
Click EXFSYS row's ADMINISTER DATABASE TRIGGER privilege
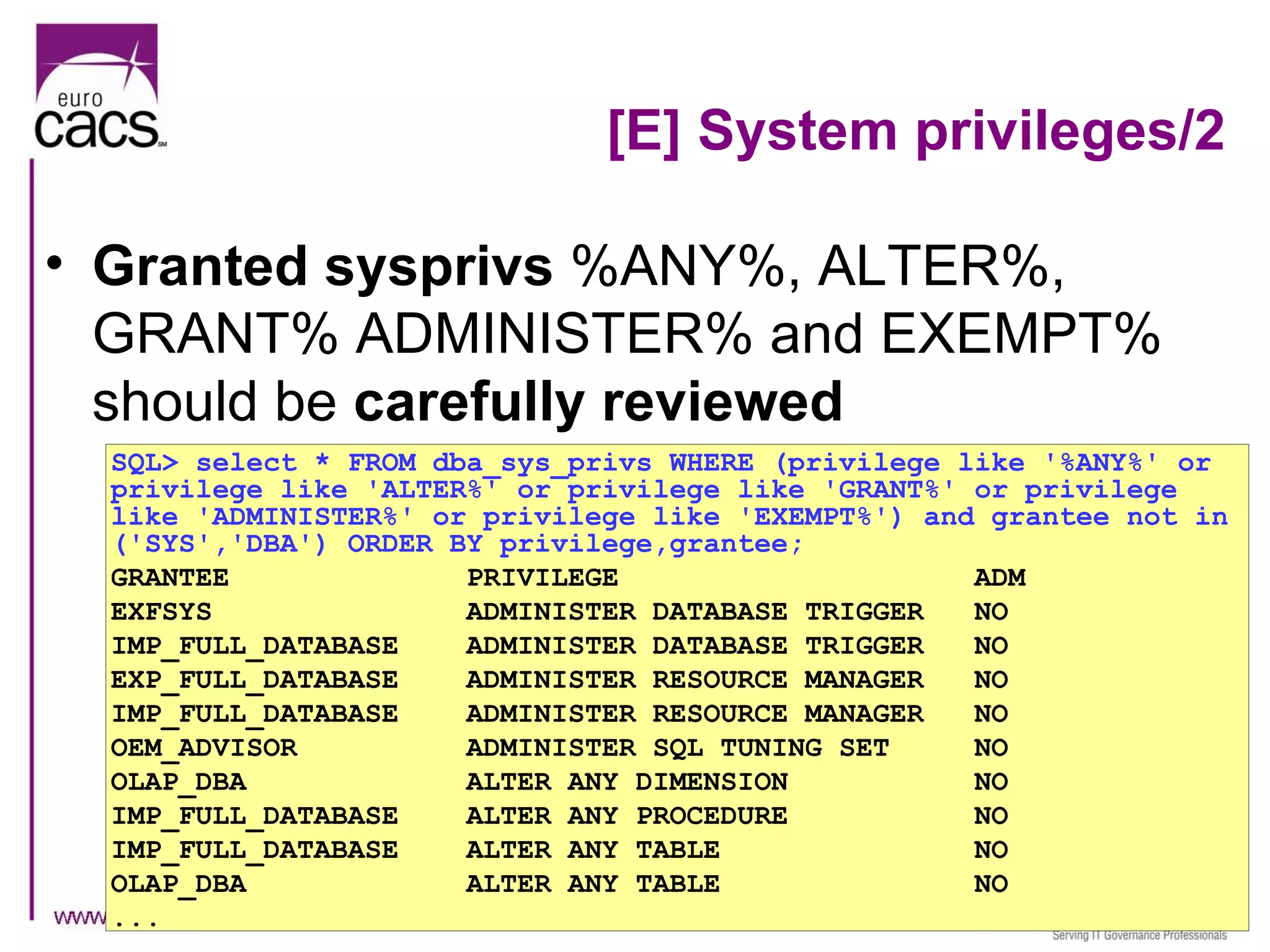(695, 612)
